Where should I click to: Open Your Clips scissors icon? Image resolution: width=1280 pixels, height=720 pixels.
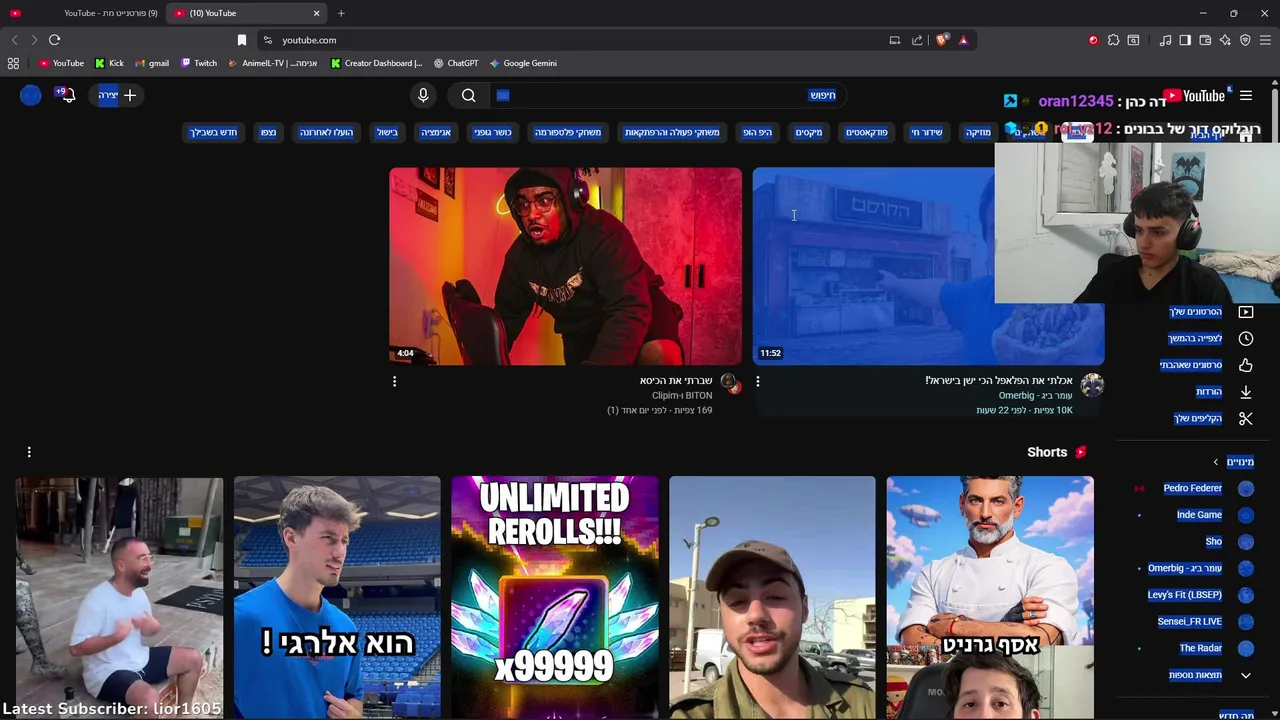point(1246,419)
